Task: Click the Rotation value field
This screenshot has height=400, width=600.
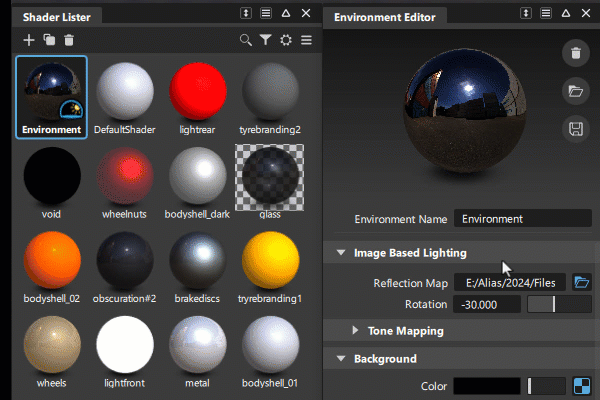Action: 487,305
